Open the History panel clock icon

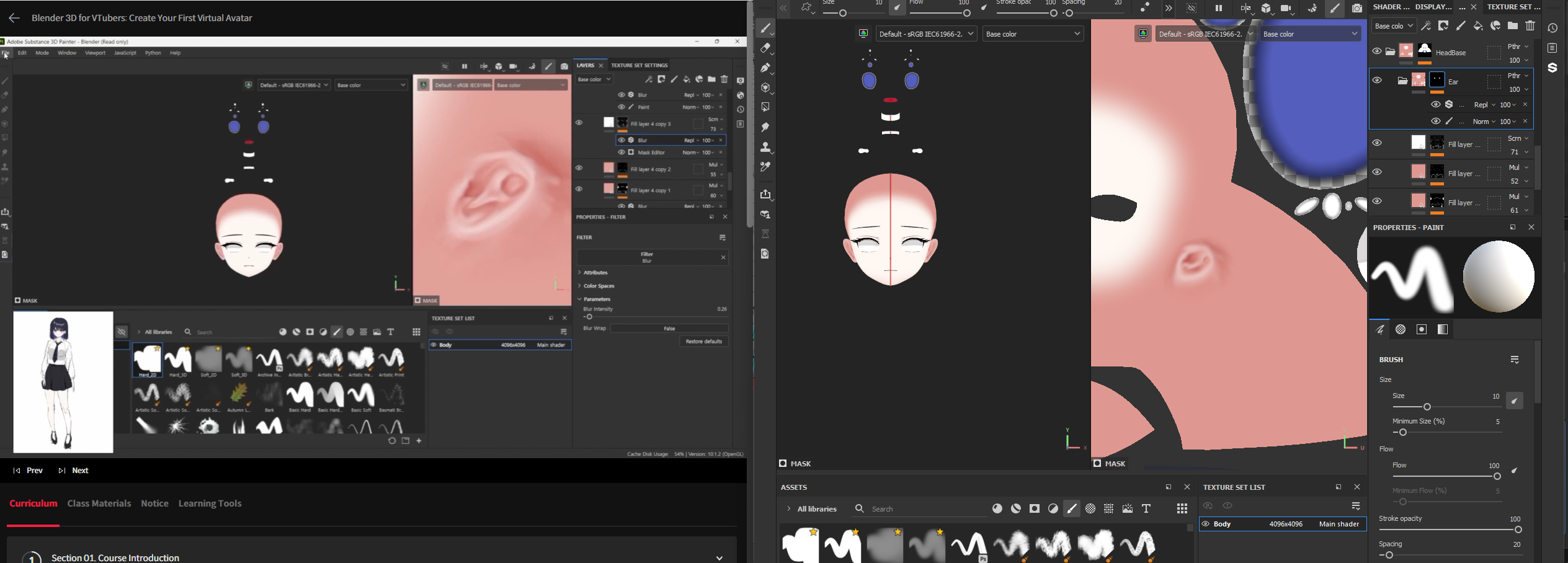click(1552, 28)
